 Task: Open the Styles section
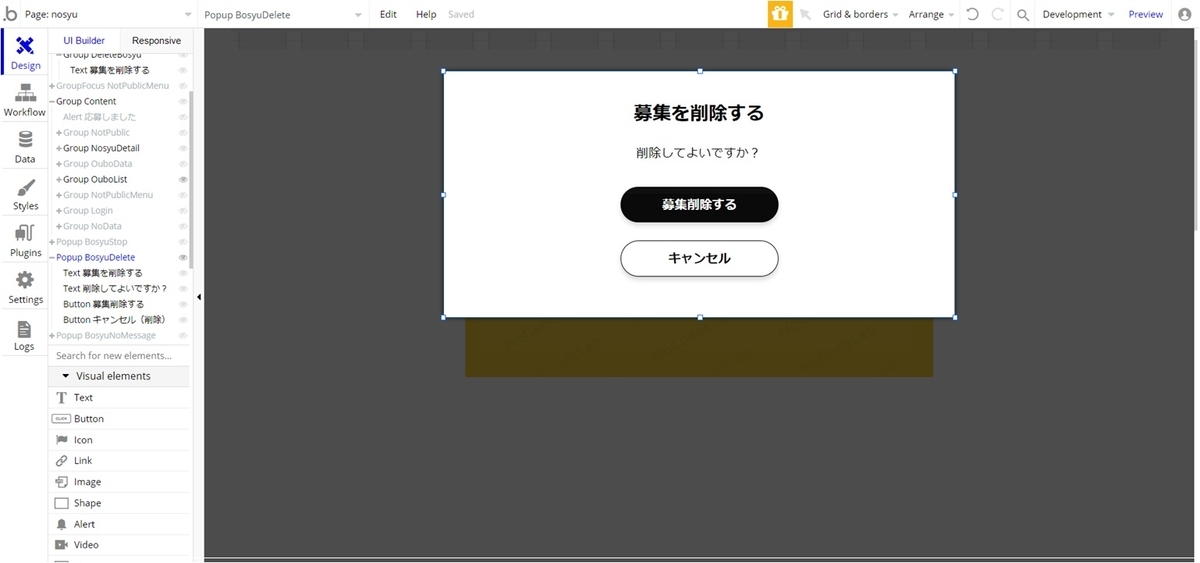pyautogui.click(x=25, y=194)
